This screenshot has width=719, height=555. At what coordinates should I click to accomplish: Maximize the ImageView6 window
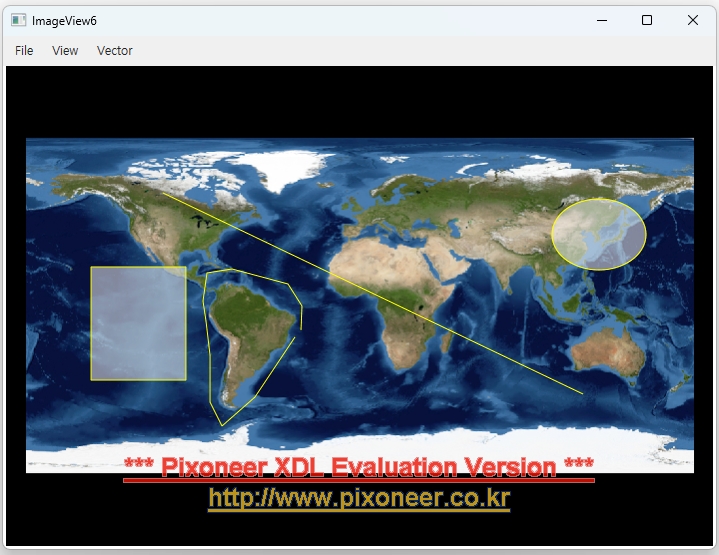(x=647, y=20)
